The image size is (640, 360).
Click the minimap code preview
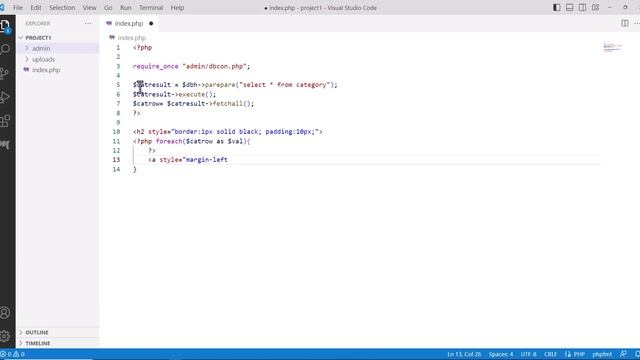612,47
